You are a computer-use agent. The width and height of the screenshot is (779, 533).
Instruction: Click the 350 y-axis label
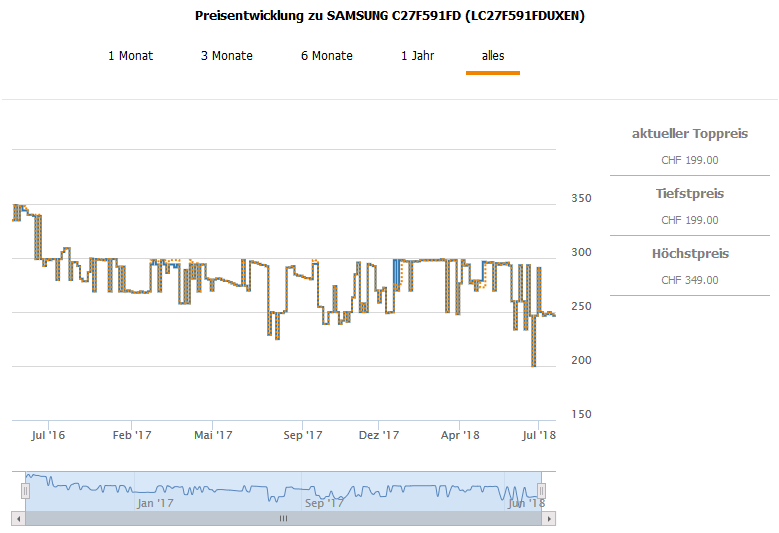point(578,199)
